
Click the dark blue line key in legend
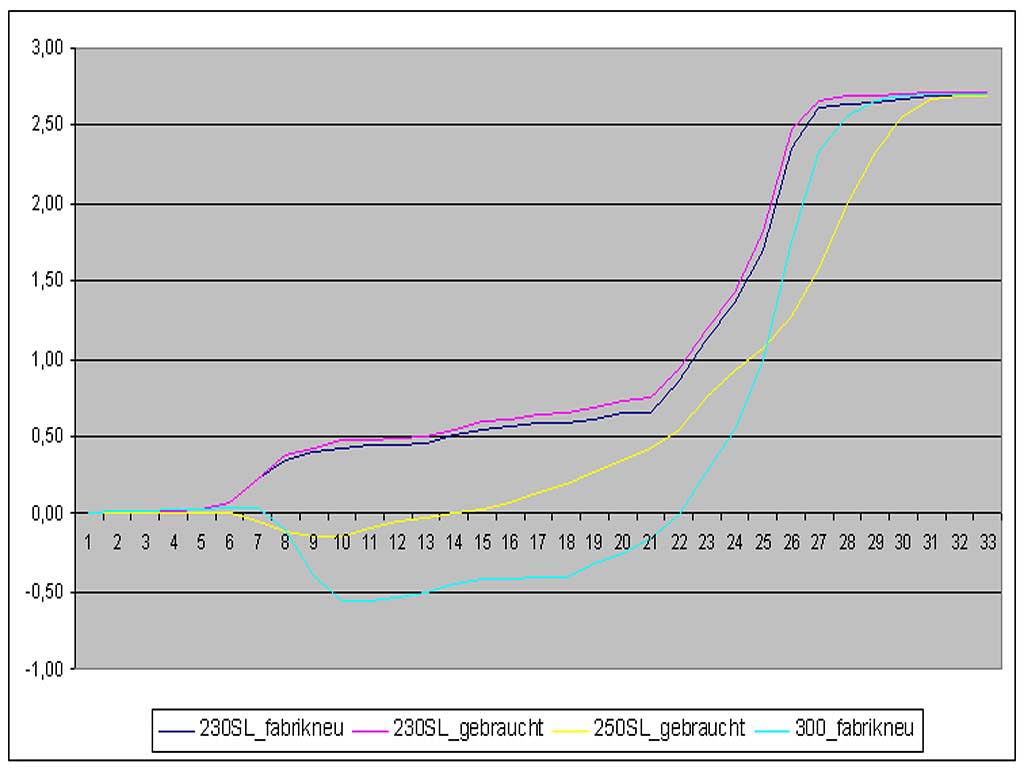(x=177, y=730)
